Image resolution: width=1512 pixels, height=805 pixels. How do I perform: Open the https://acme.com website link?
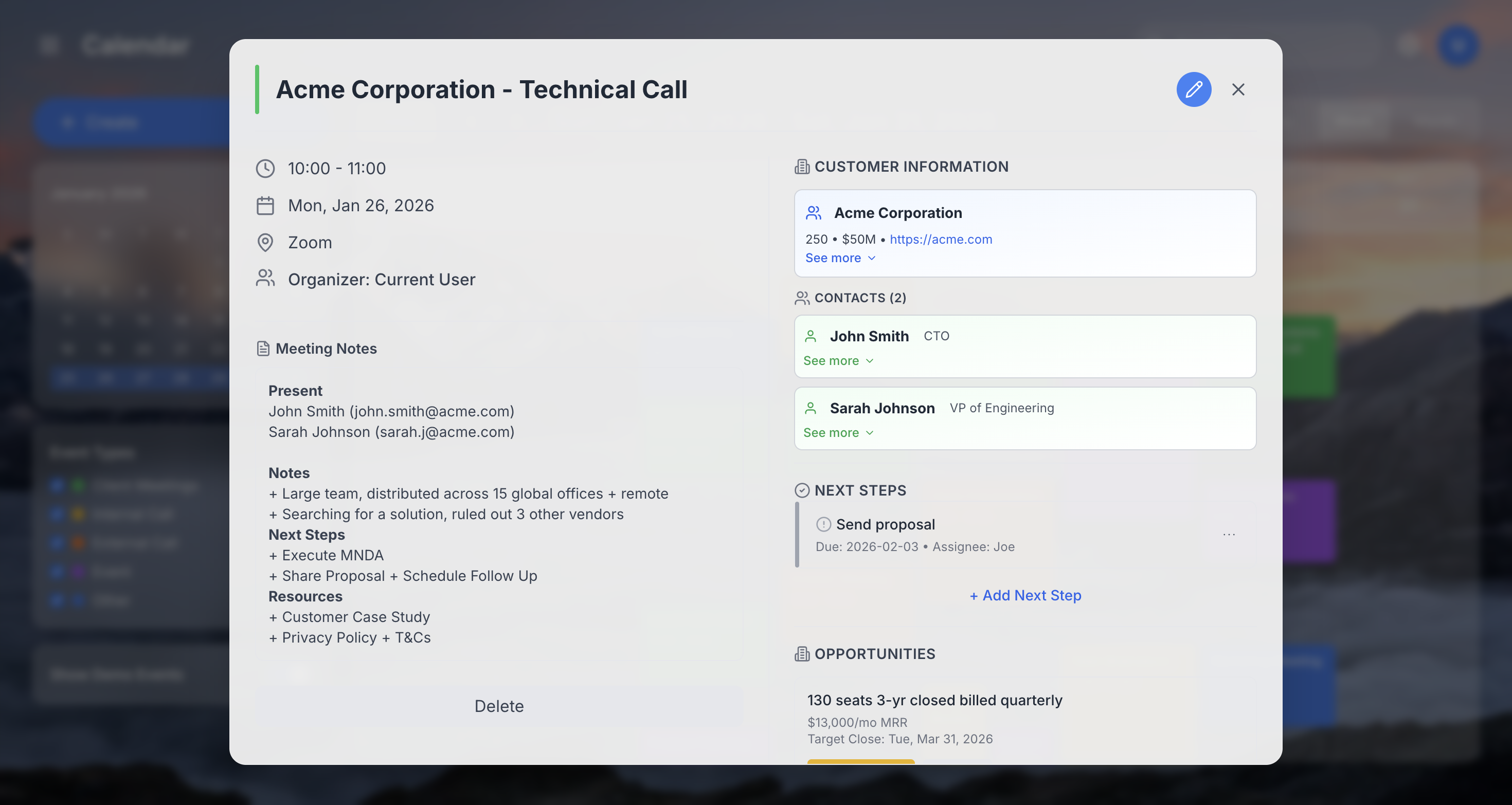pos(941,240)
